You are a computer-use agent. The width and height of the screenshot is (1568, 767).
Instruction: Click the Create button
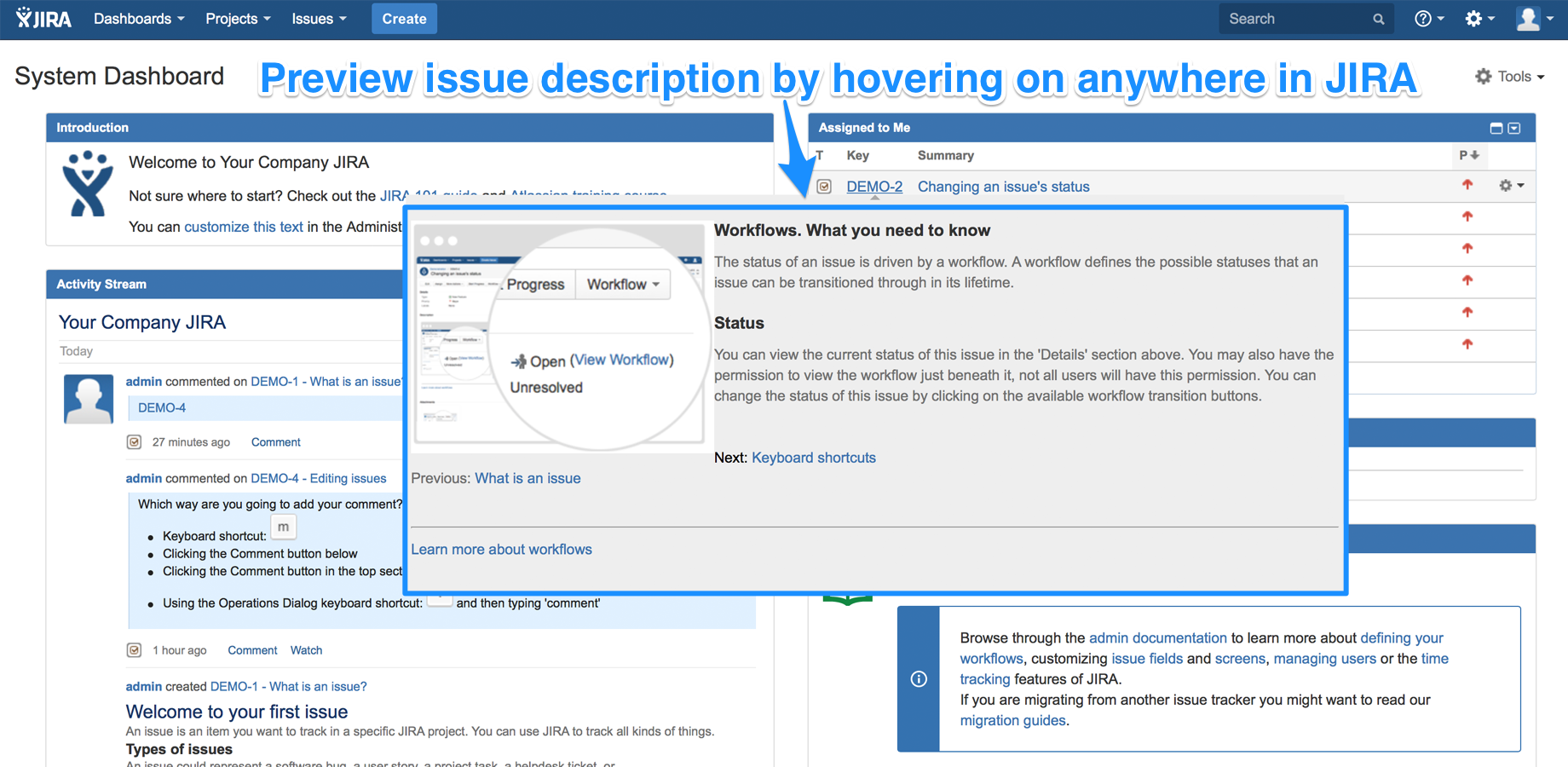pos(404,19)
